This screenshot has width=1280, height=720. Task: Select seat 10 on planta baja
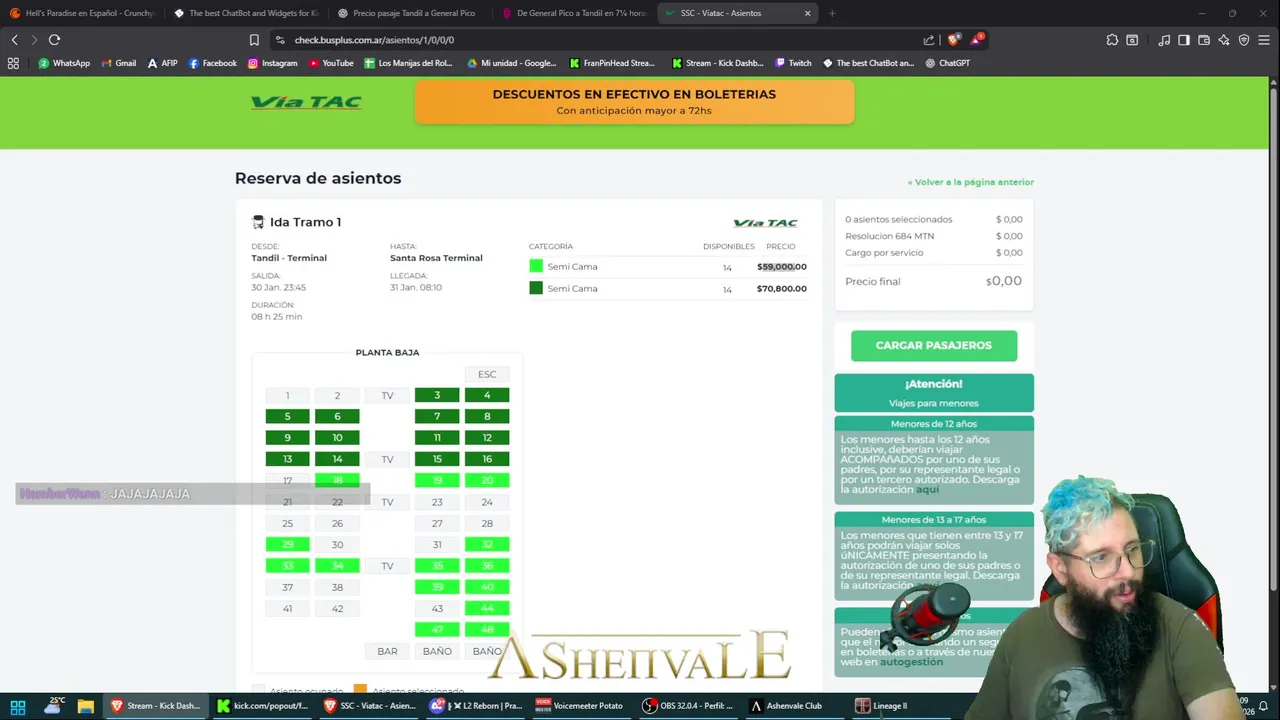click(337, 438)
